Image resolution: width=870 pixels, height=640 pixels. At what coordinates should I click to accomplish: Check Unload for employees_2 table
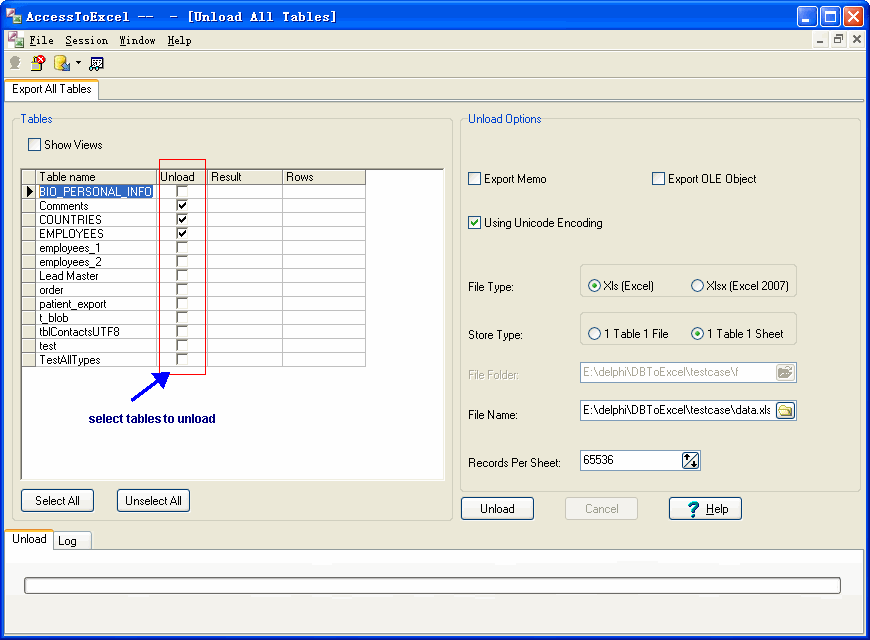[x=182, y=261]
